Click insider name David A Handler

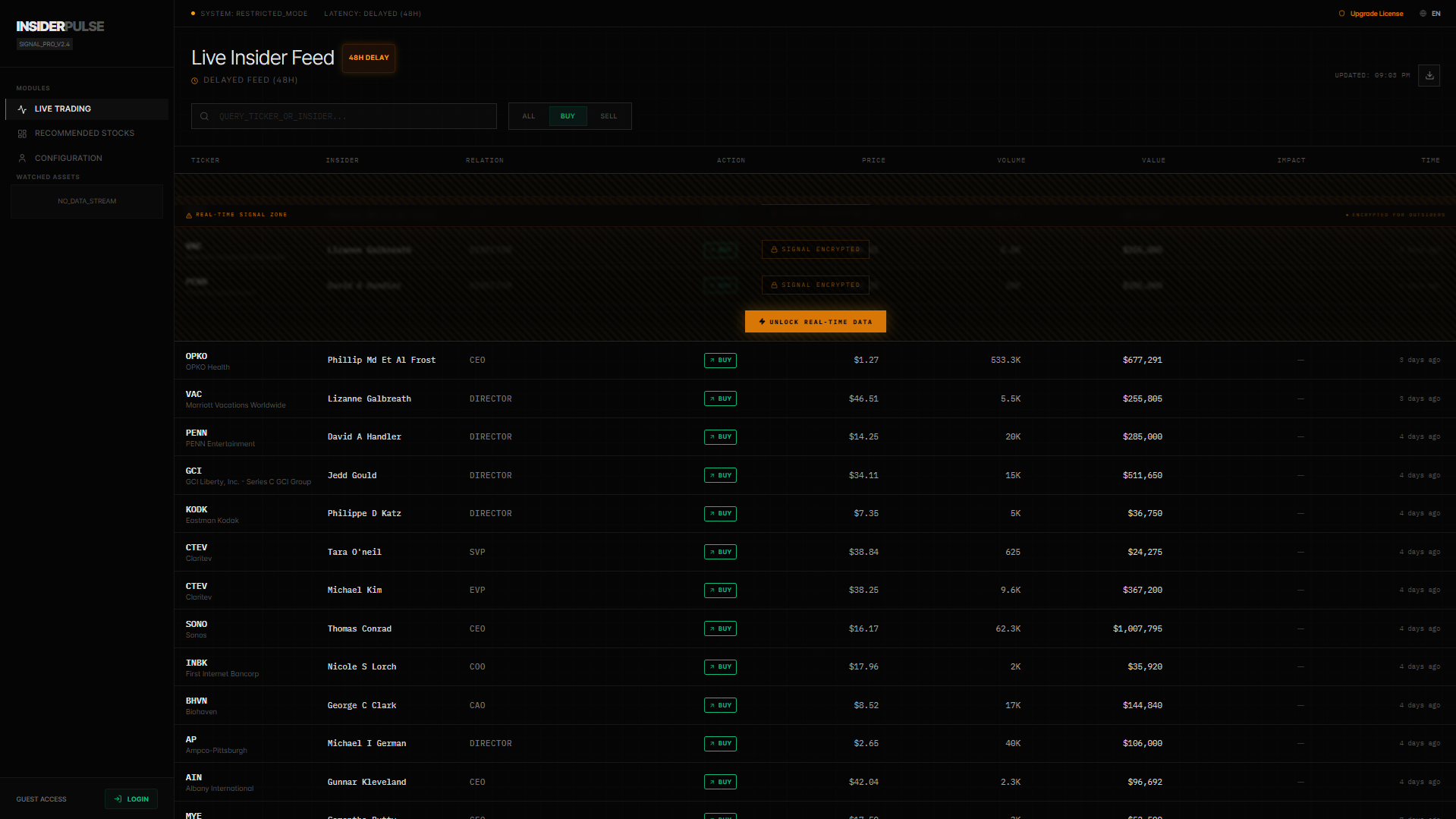click(364, 437)
